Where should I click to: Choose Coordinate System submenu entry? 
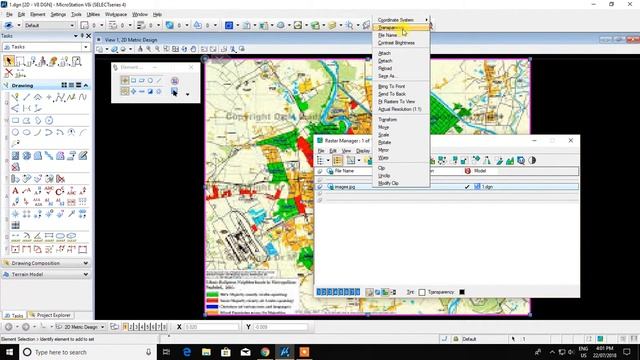pos(401,20)
